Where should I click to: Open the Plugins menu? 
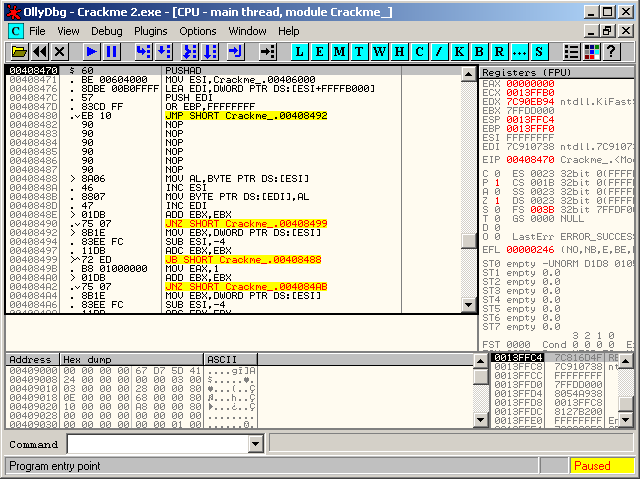click(151, 31)
